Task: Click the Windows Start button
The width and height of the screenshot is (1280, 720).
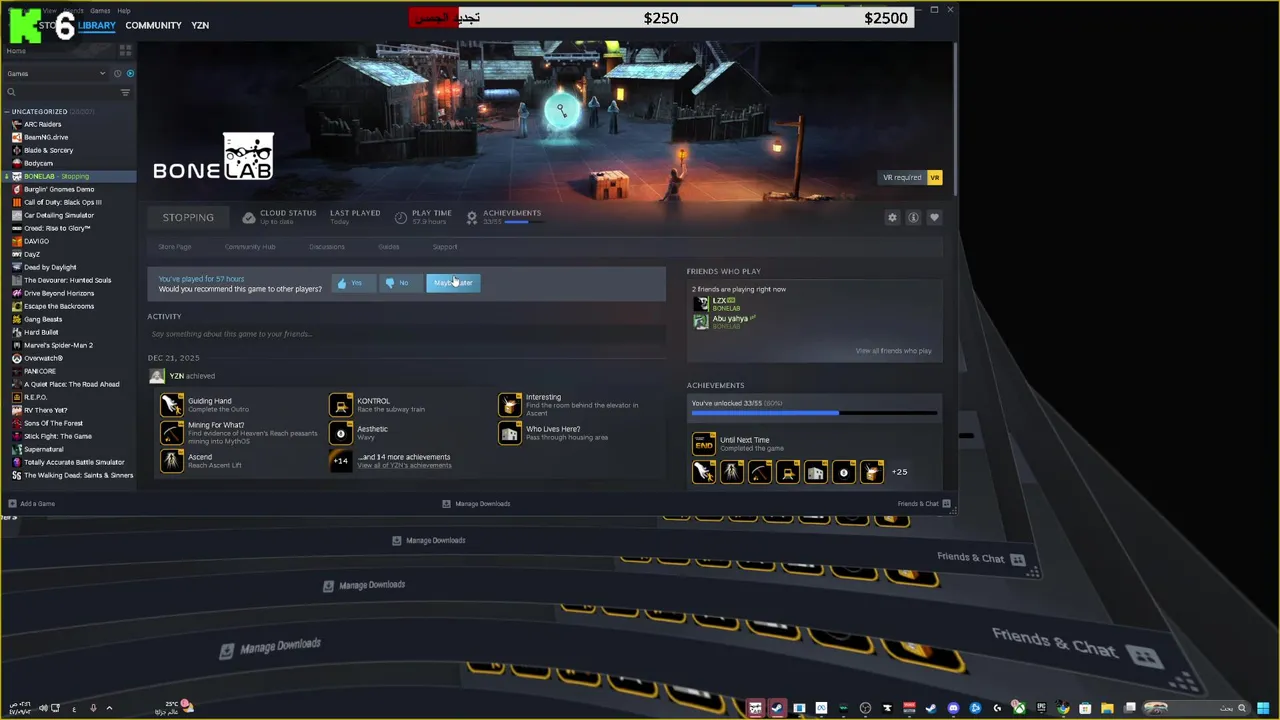Action: click(1263, 708)
